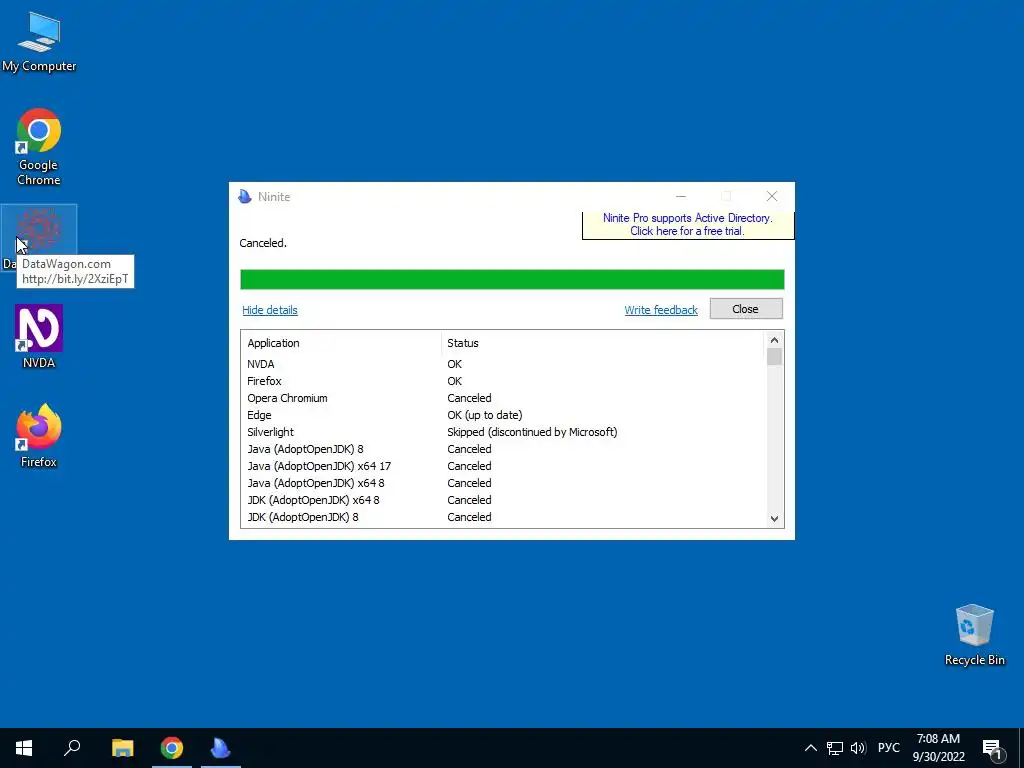The height and width of the screenshot is (768, 1024).
Task: Launch Google Chrome desktop shortcut
Action: (39, 146)
